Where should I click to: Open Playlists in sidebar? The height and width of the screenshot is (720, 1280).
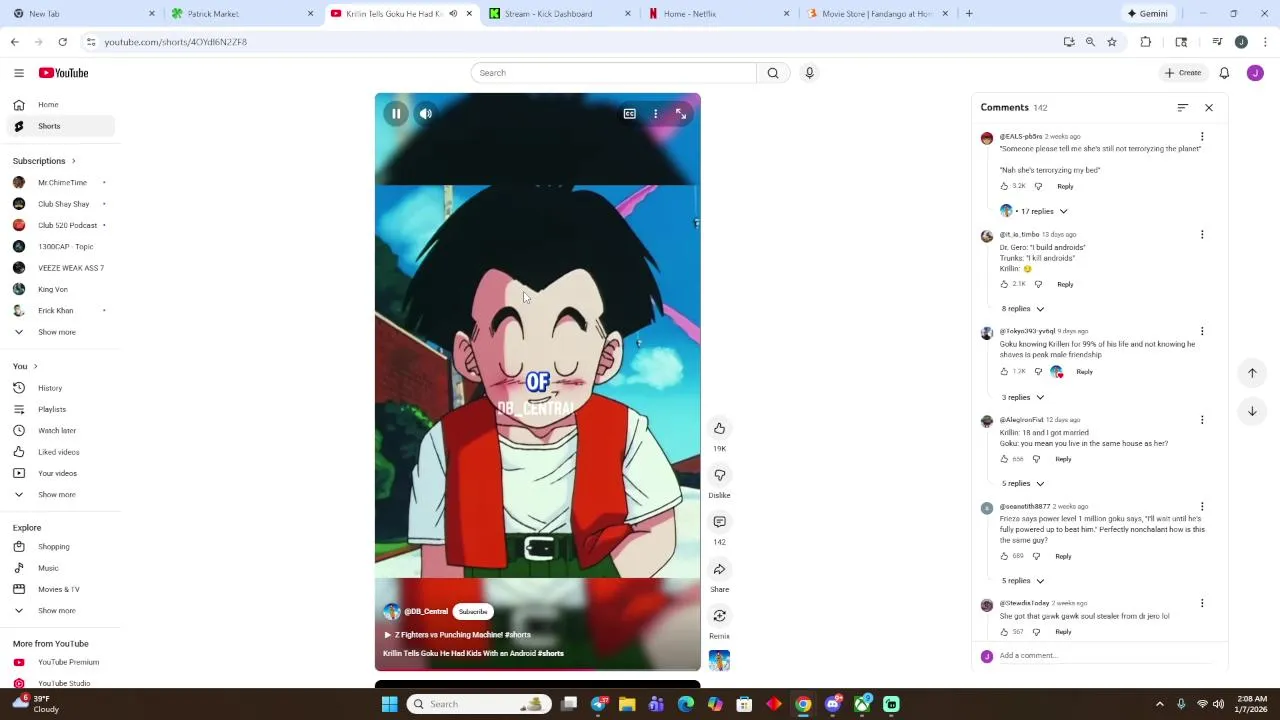(x=60, y=409)
